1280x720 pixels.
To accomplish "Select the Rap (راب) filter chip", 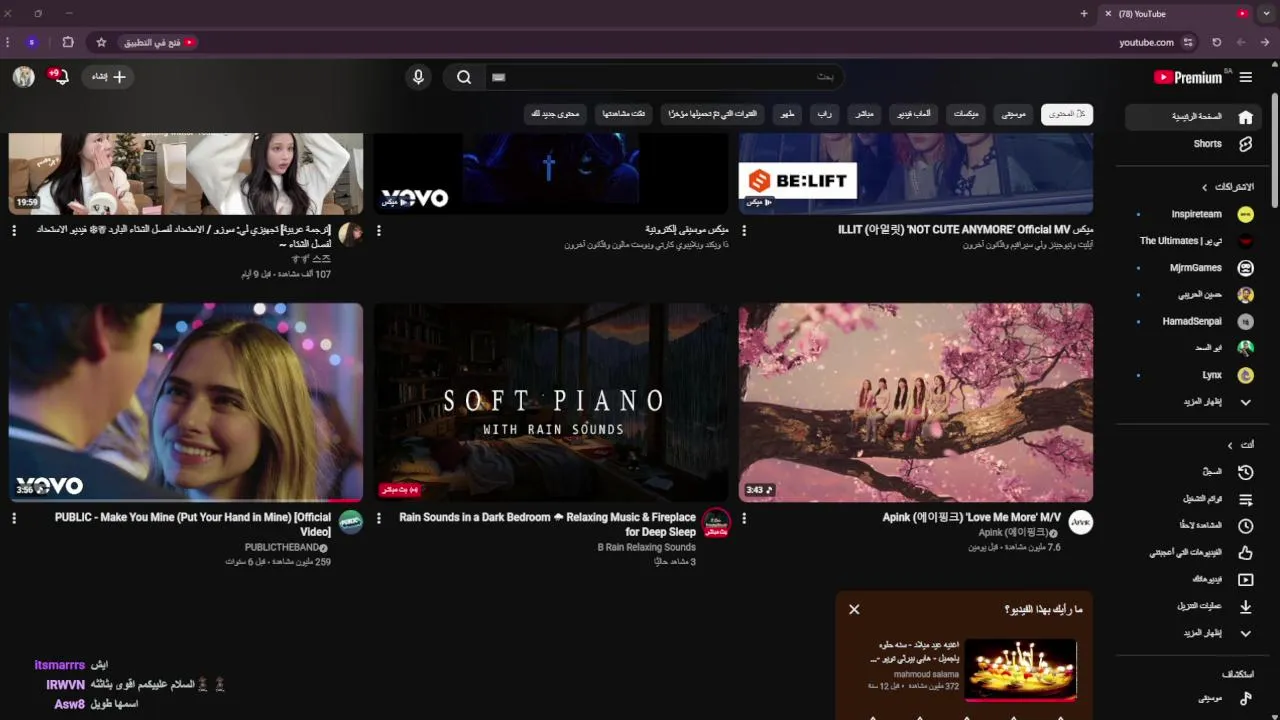I will tap(825, 114).
